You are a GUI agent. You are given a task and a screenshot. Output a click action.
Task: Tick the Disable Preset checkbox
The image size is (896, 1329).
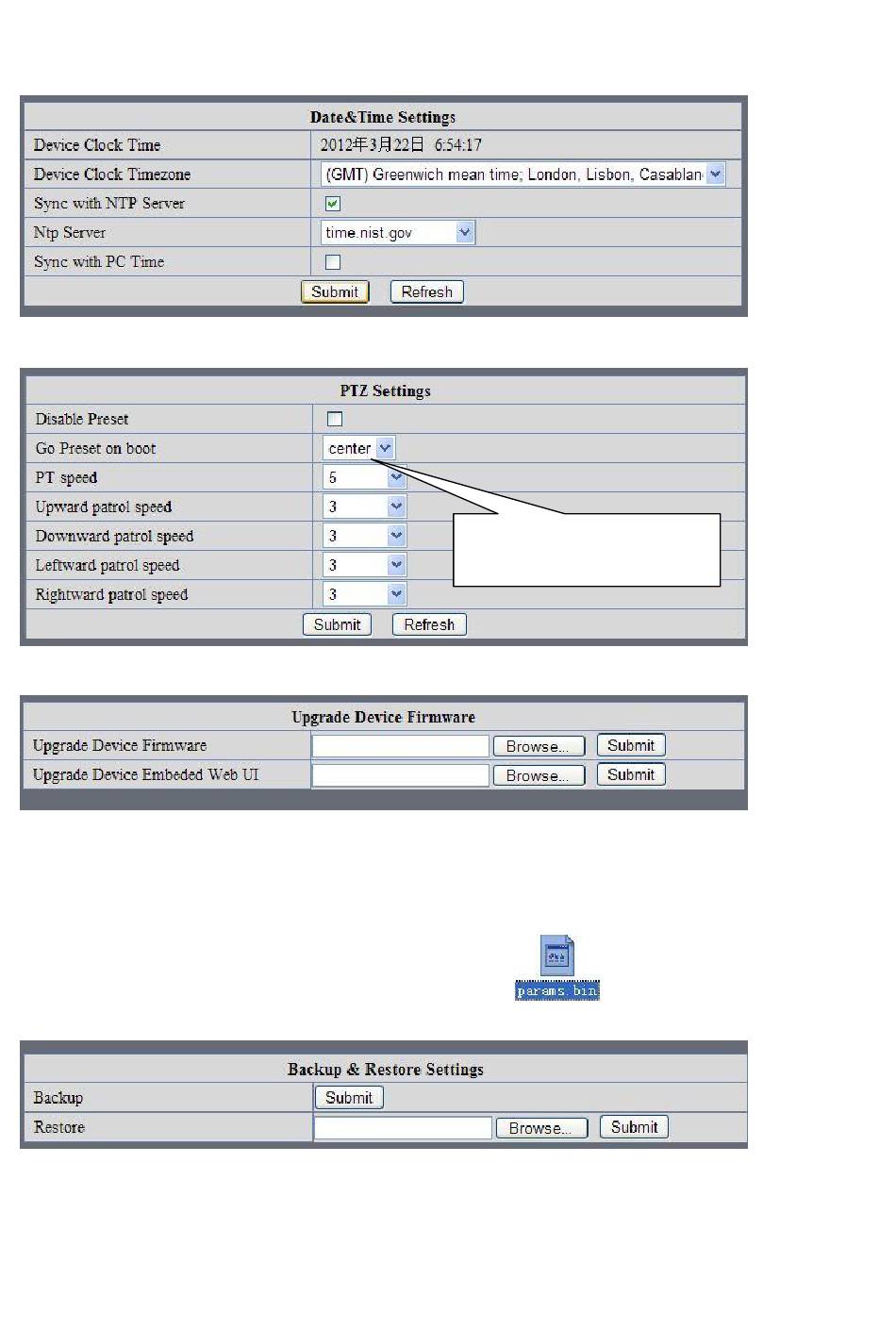coord(334,419)
